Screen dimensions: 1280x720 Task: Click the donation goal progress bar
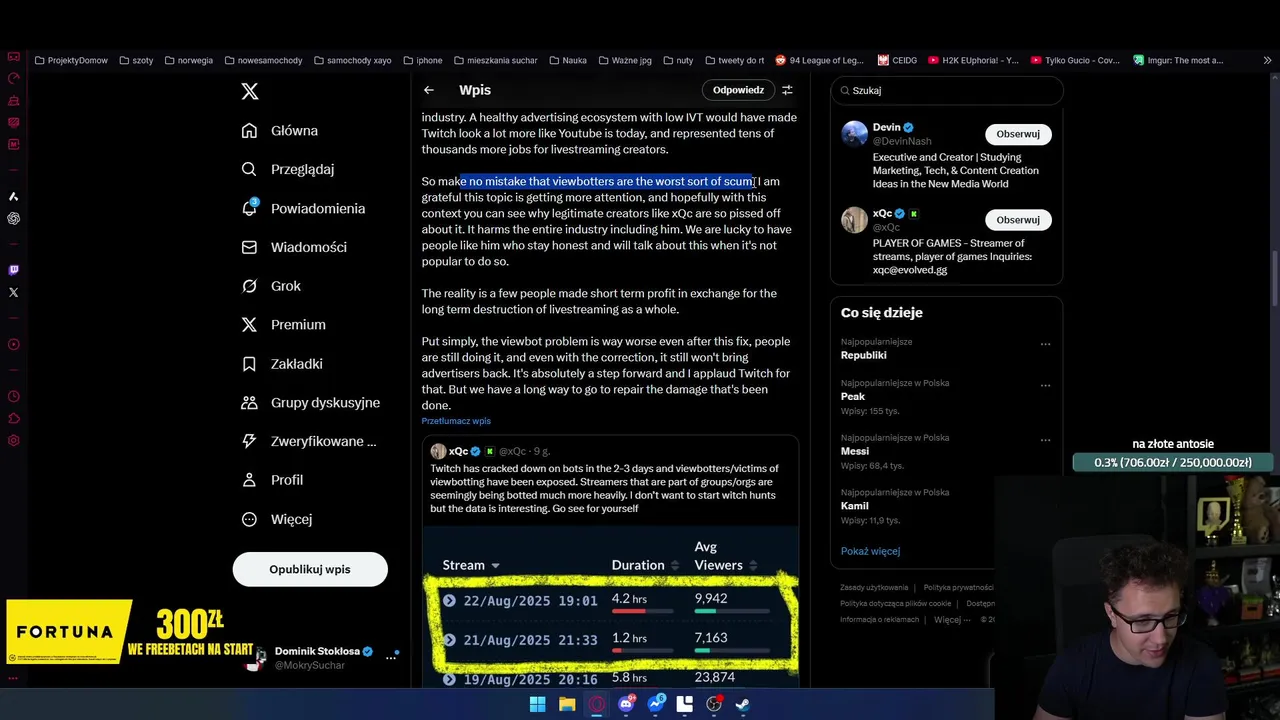pyautogui.click(x=1173, y=463)
